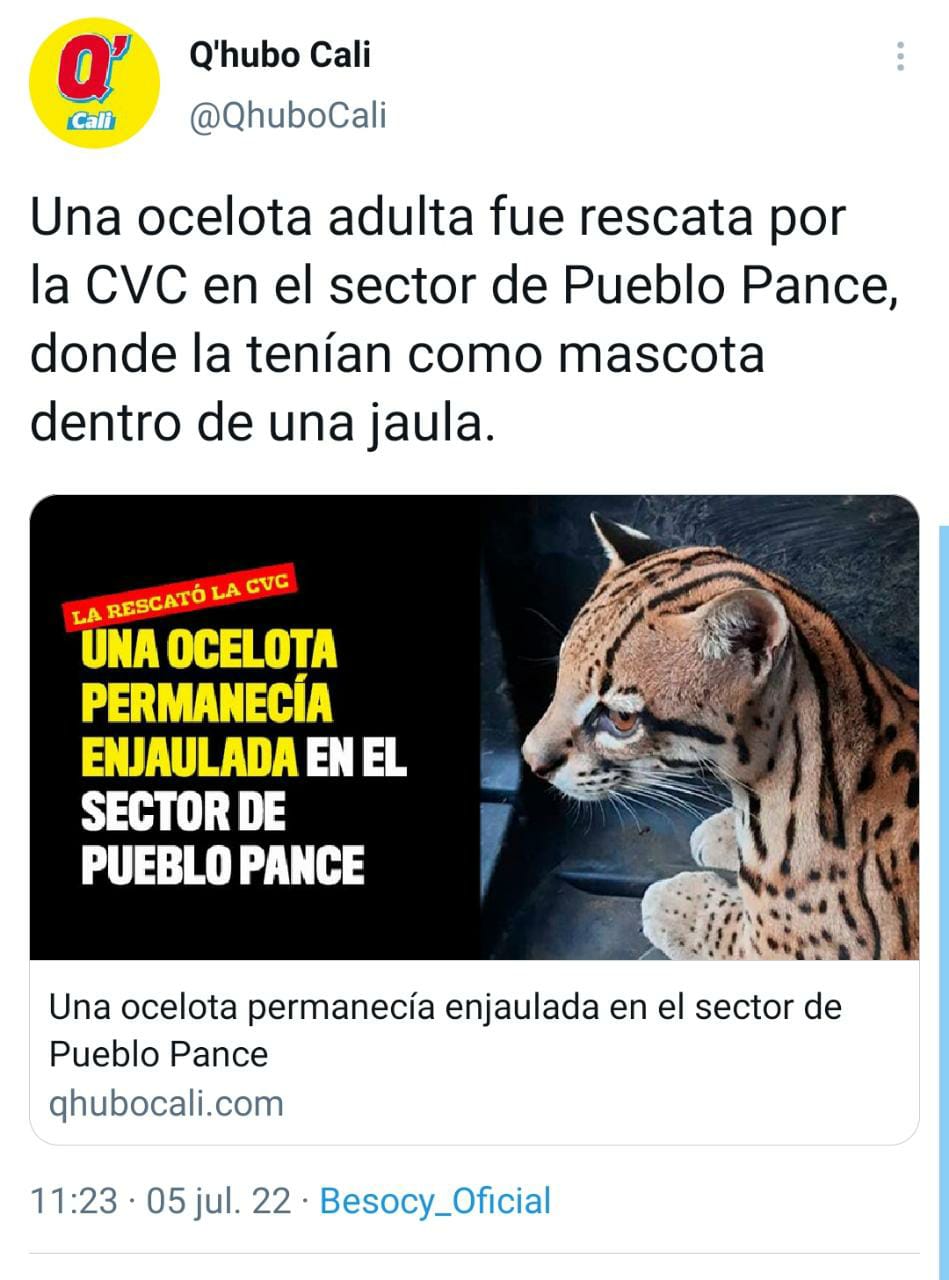Open the three-dot more options menu
The height and width of the screenshot is (1280, 949).
[900, 56]
